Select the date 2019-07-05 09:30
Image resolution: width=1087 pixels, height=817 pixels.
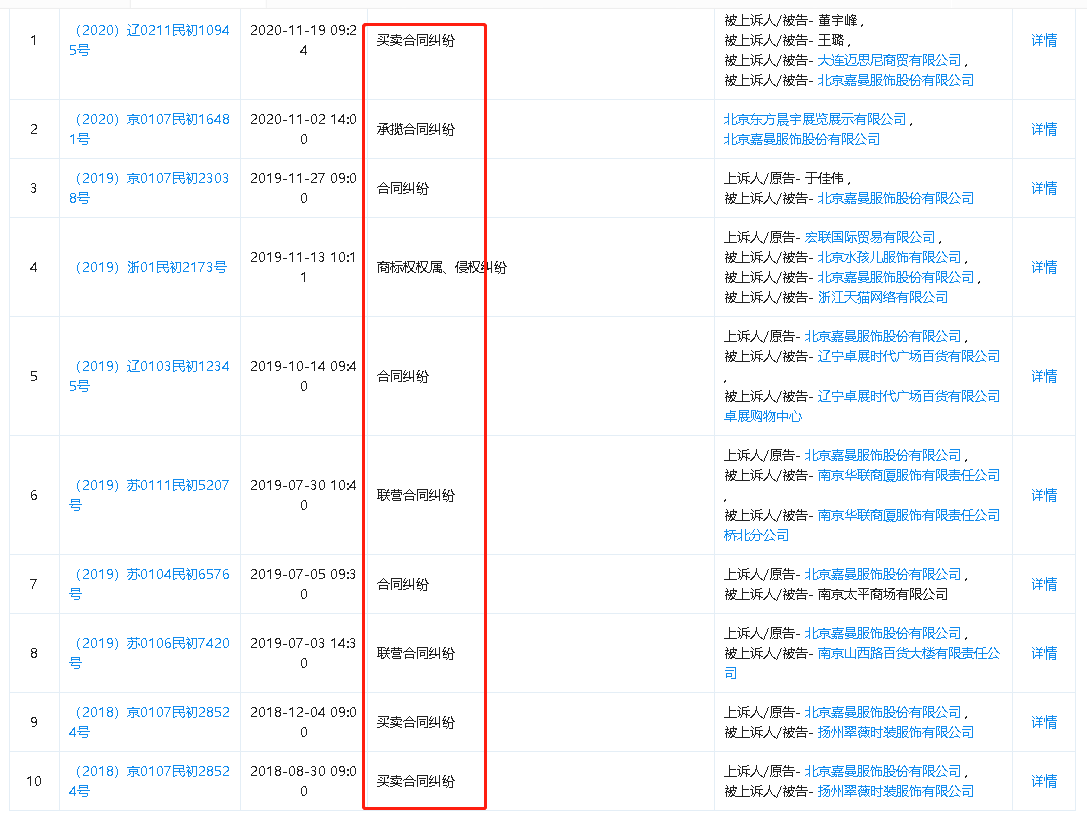[304, 583]
